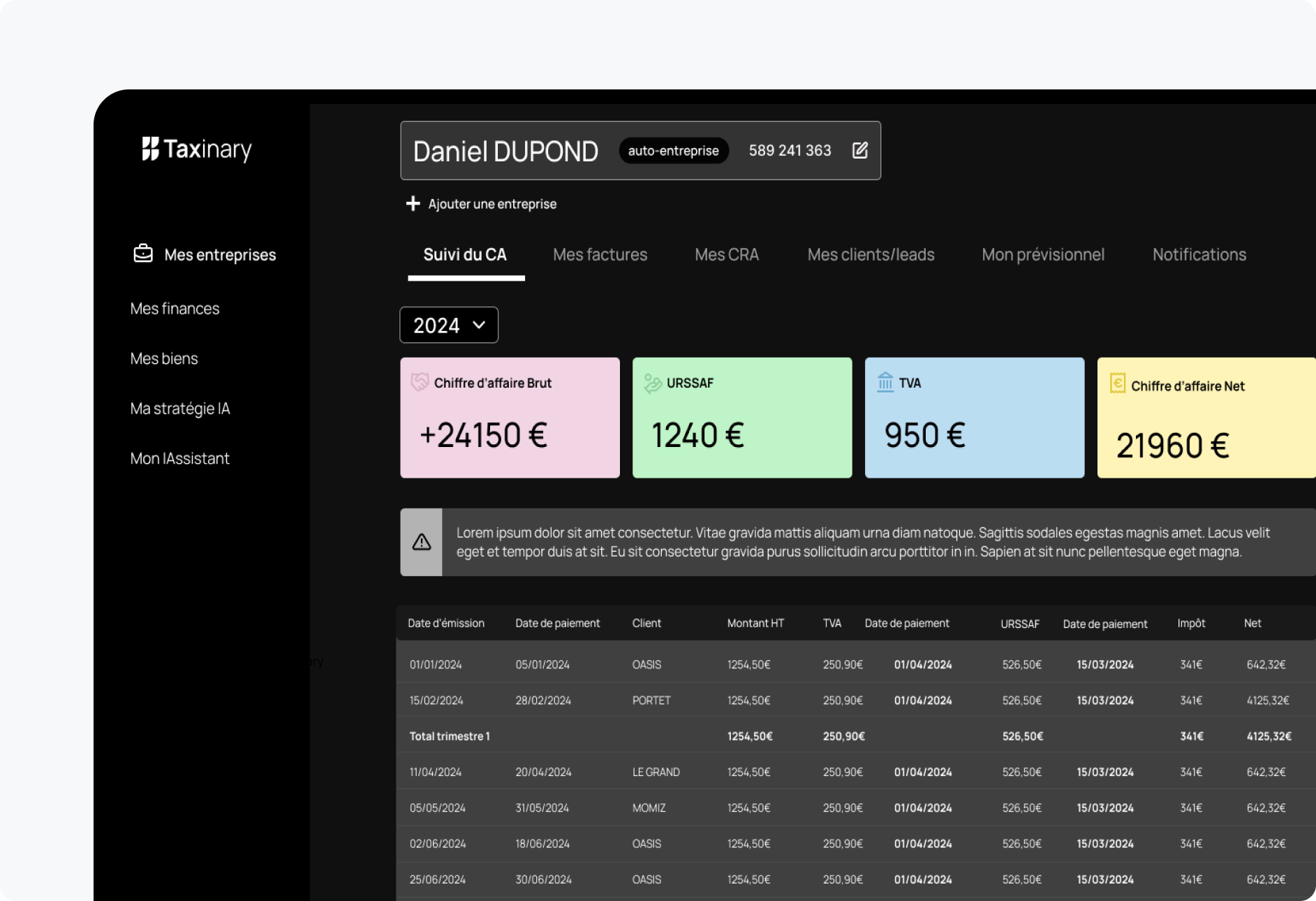1316x901 pixels.
Task: Open Mon IAssistant from the sidebar
Action: coord(179,459)
